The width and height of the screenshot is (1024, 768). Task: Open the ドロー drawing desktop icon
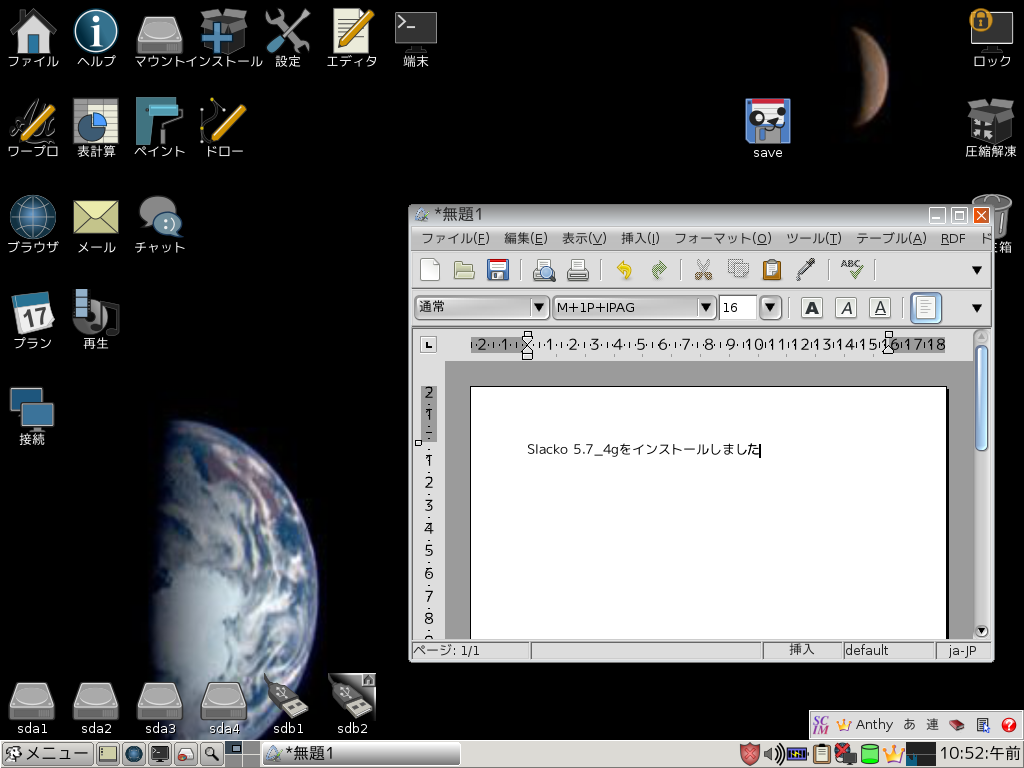coord(223,128)
